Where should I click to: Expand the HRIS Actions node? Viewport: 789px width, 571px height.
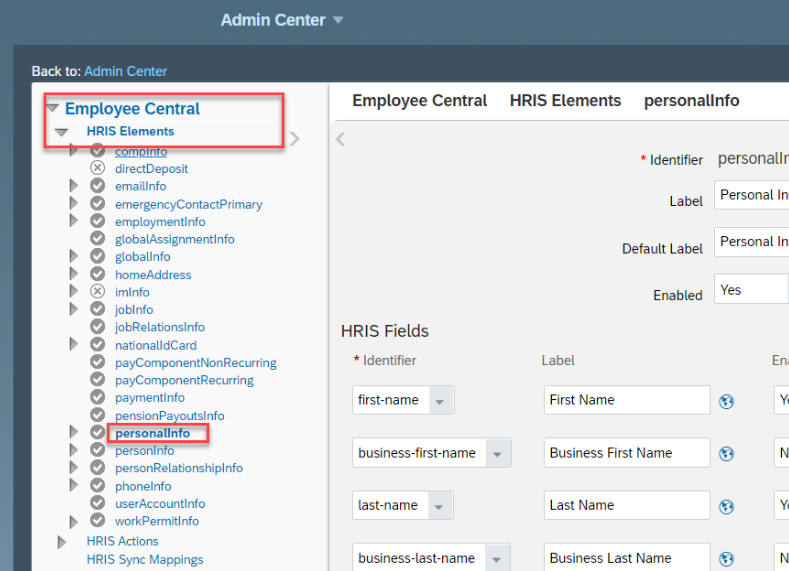[62, 542]
